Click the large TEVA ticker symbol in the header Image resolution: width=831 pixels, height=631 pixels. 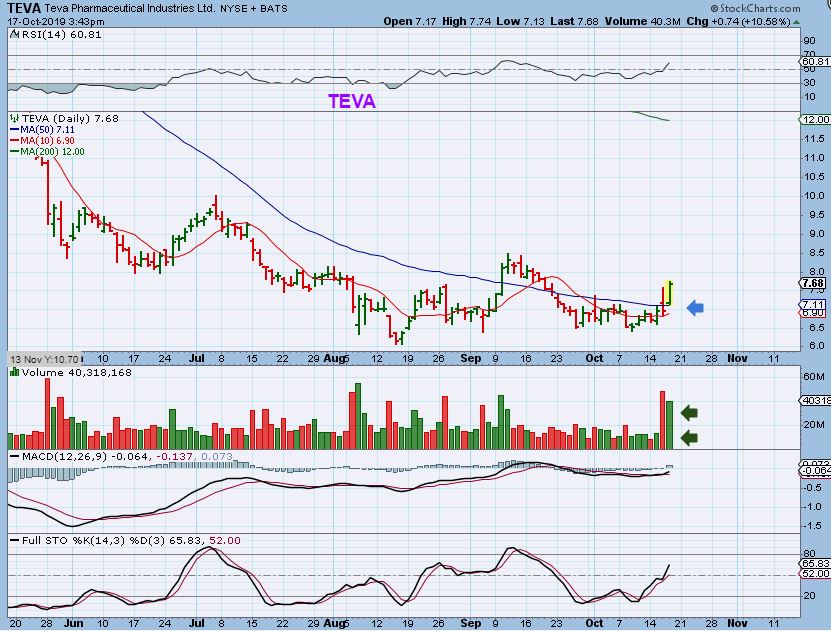tap(24, 8)
